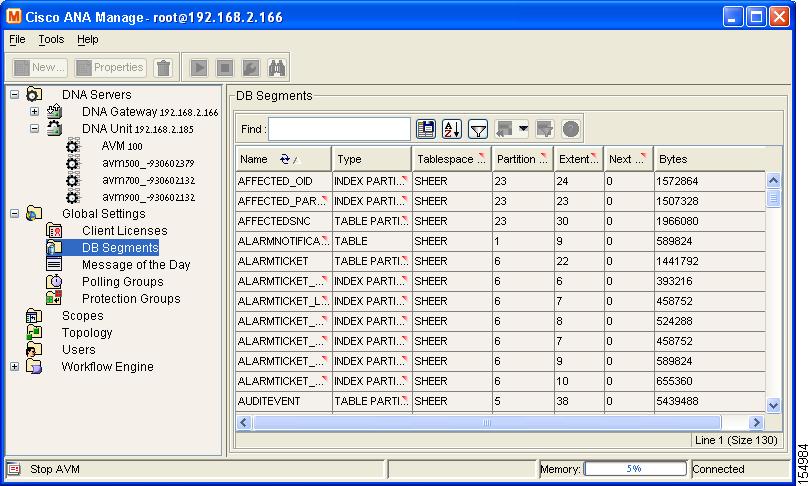Click the Partition column header
The height and width of the screenshot is (486, 812).
tap(523, 159)
